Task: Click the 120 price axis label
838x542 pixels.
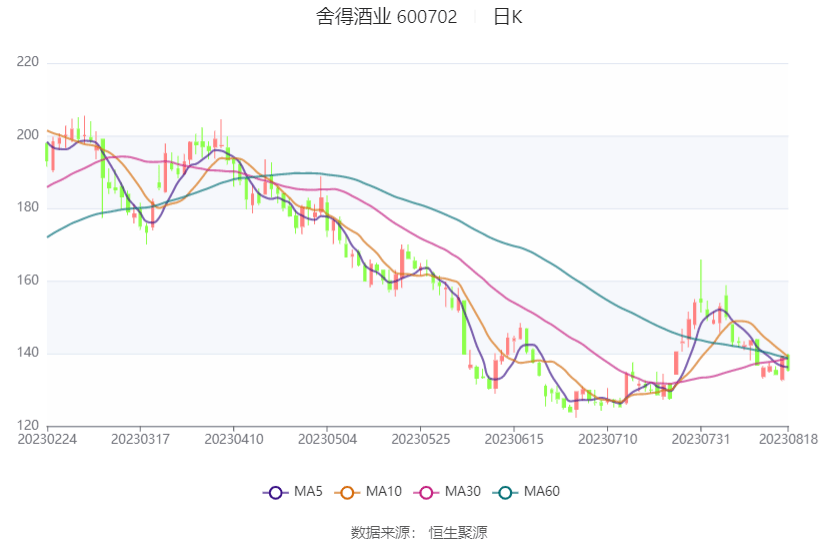Action: tap(28, 426)
